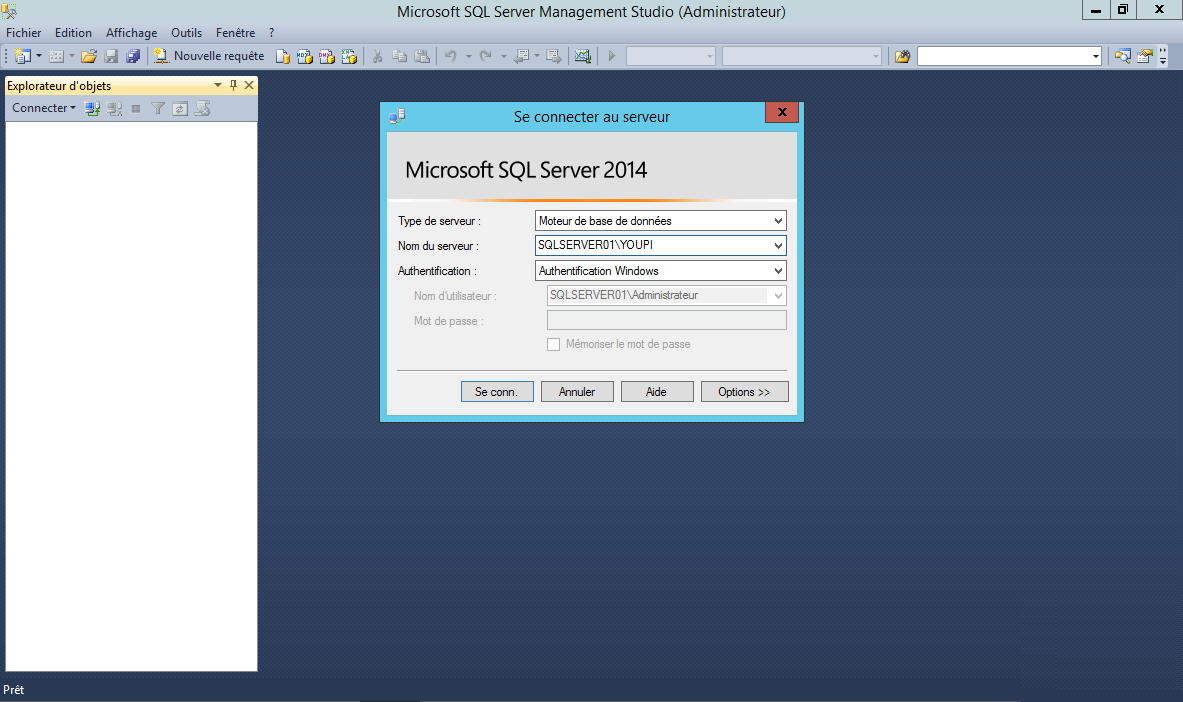Open the Solution Explorer search icon
Screen dimensions: 1183x702
1123,56
